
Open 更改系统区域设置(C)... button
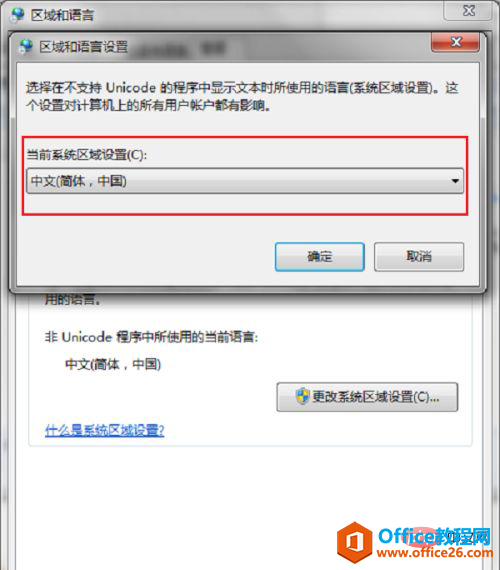(367, 397)
